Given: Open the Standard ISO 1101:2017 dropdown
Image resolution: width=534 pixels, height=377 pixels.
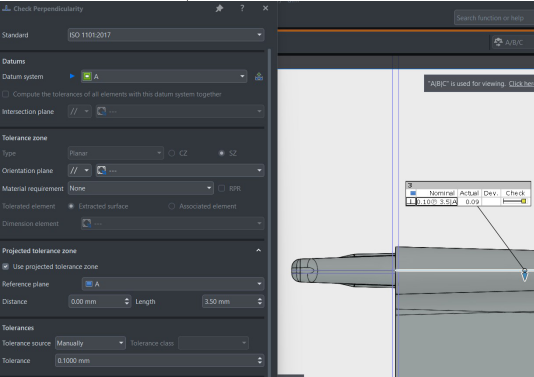Looking at the screenshot, I should (x=166, y=35).
